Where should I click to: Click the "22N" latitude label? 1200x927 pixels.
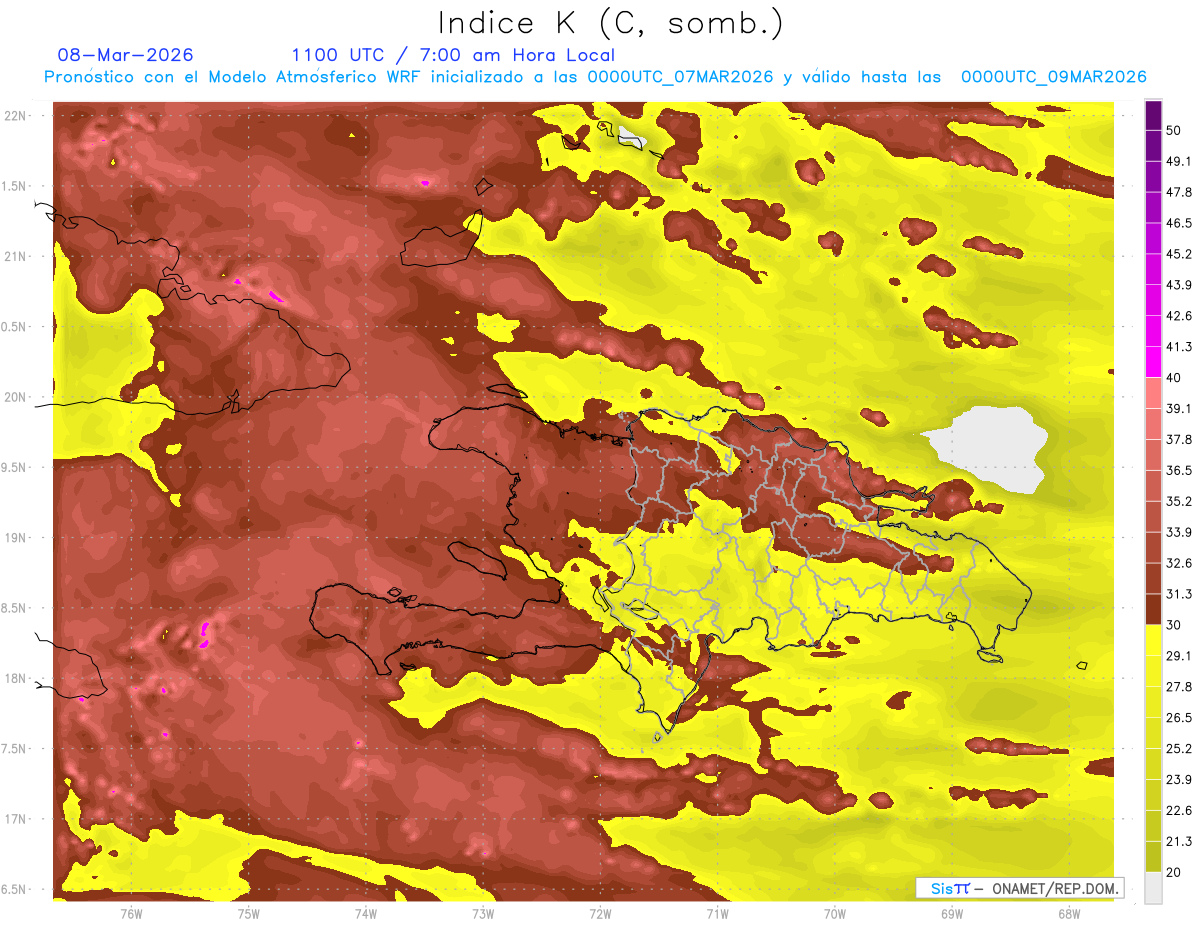(x=16, y=116)
